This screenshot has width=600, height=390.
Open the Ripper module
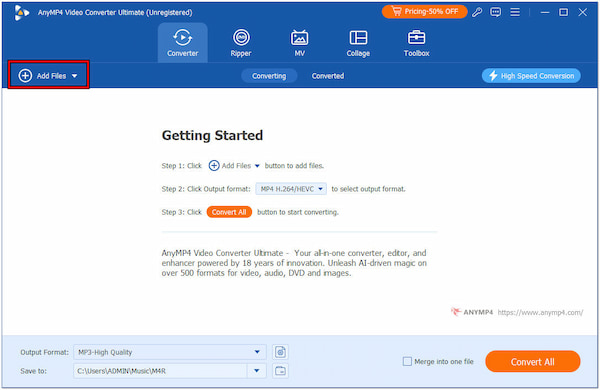(x=241, y=43)
